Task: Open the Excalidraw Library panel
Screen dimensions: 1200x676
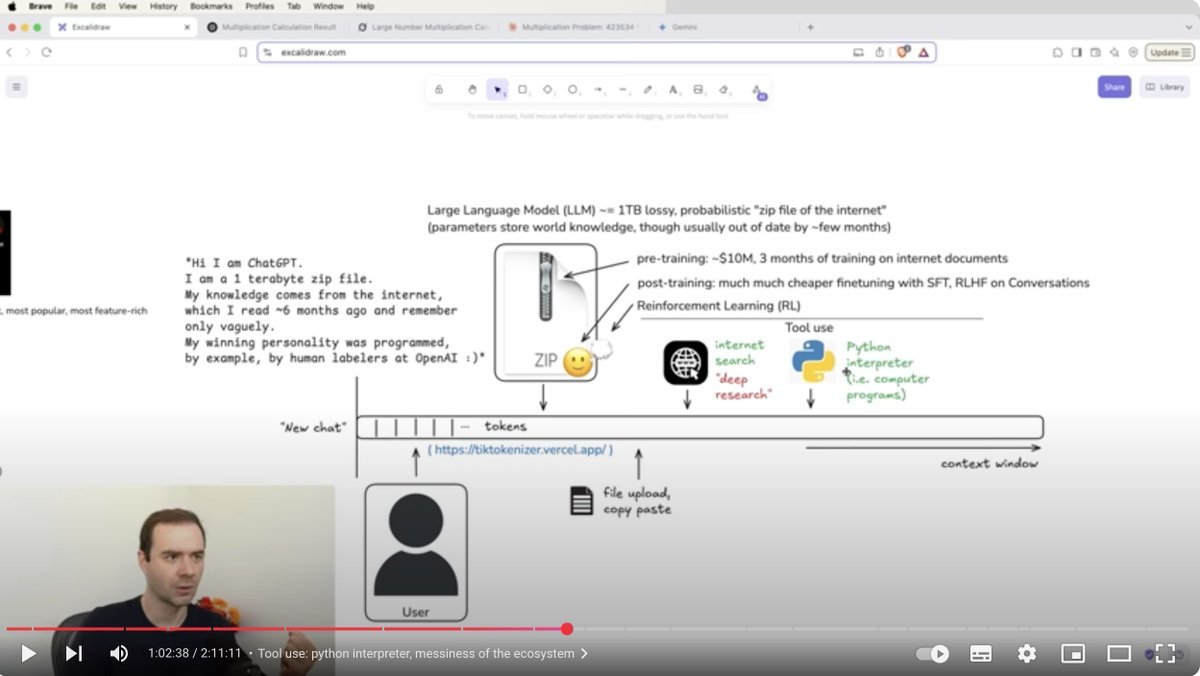Action: (1164, 87)
